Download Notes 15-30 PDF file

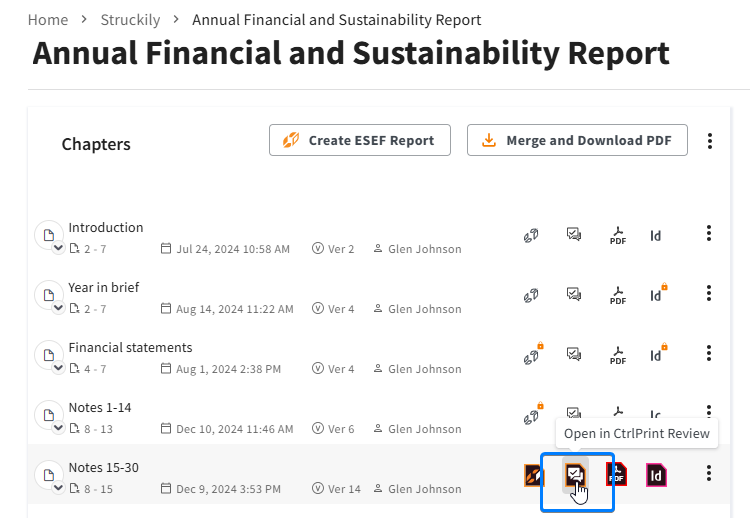[617, 474]
